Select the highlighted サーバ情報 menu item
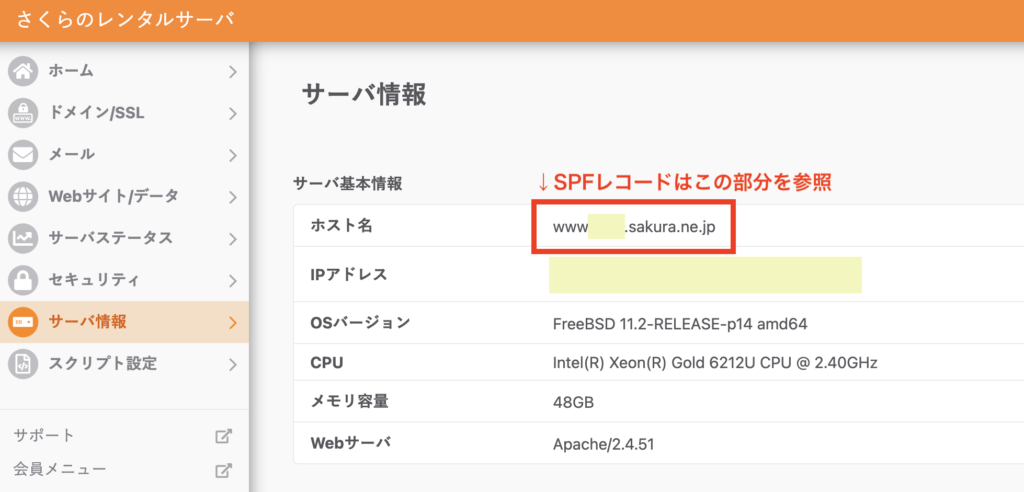The width and height of the screenshot is (1024, 492). tap(124, 322)
